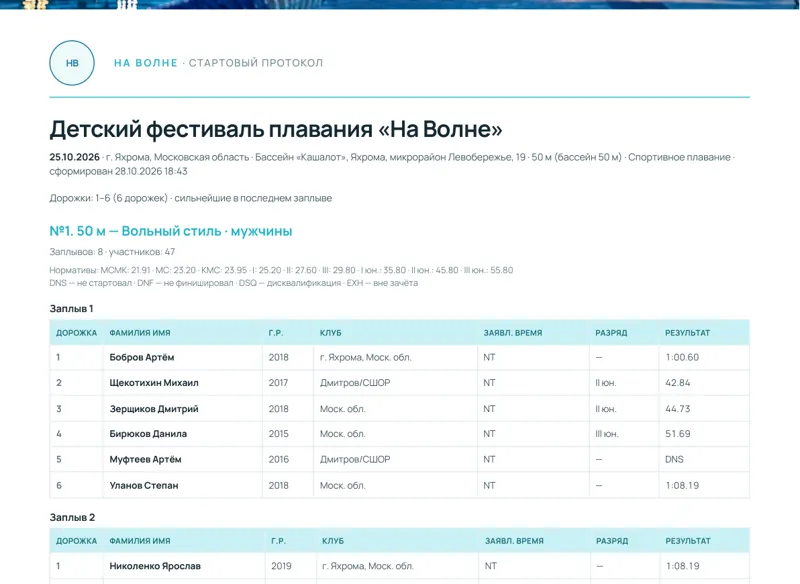Click 'РАЗРЯД' column header in Заплыв 1

pyautogui.click(x=611, y=333)
